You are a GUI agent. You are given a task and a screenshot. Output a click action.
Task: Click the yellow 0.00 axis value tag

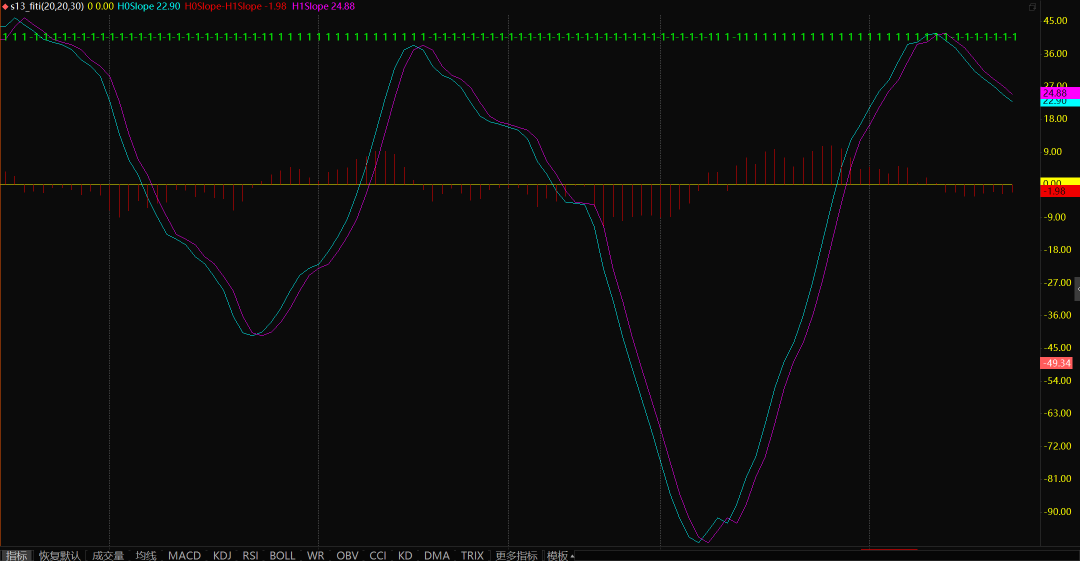pyautogui.click(x=1059, y=183)
